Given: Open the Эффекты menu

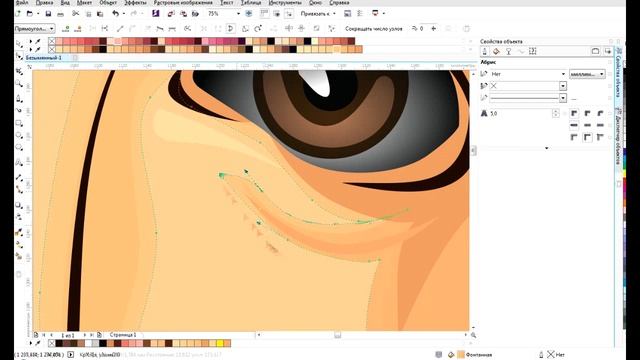Looking at the screenshot, I should point(135,2).
